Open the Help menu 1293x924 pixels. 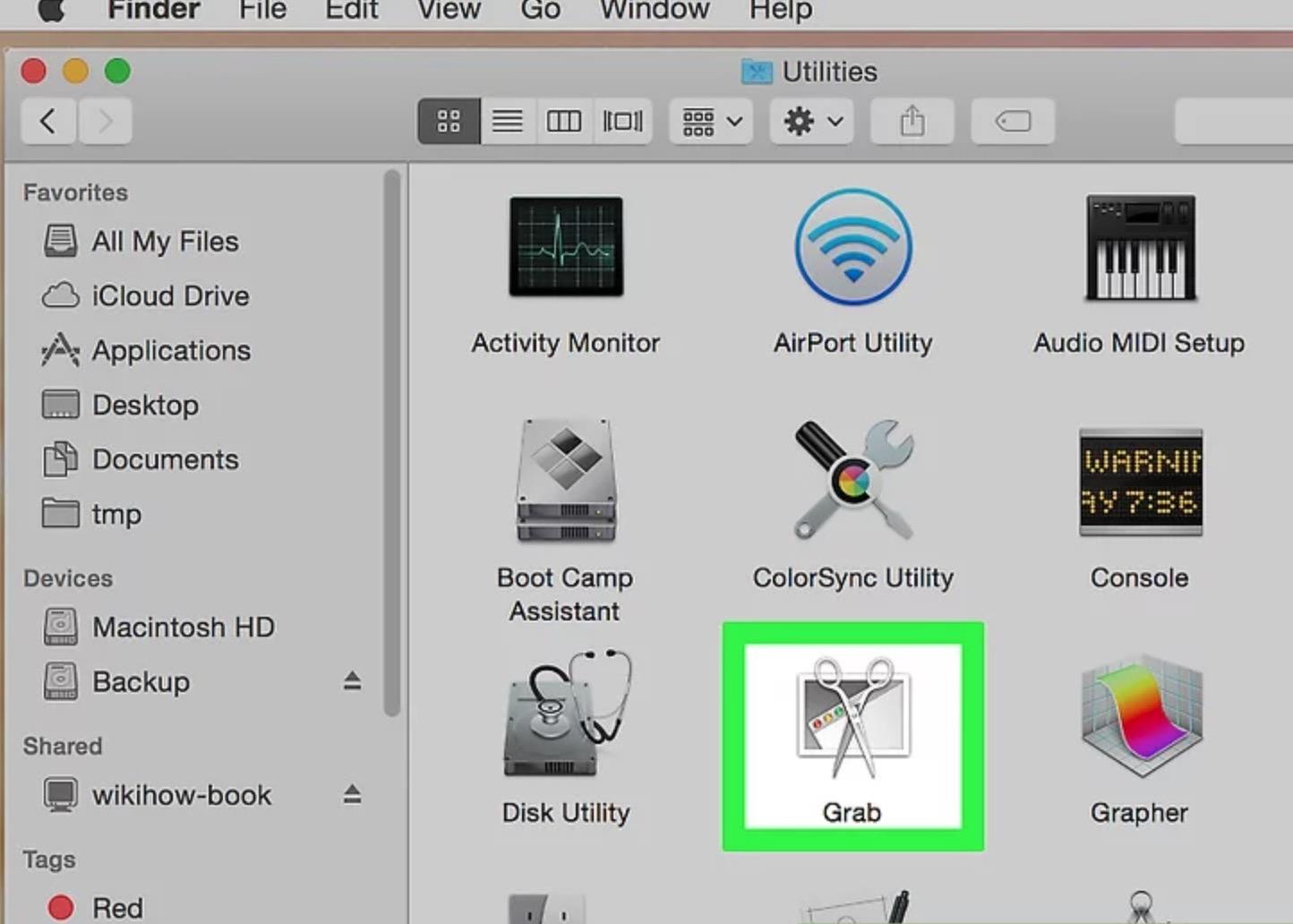coord(781,11)
